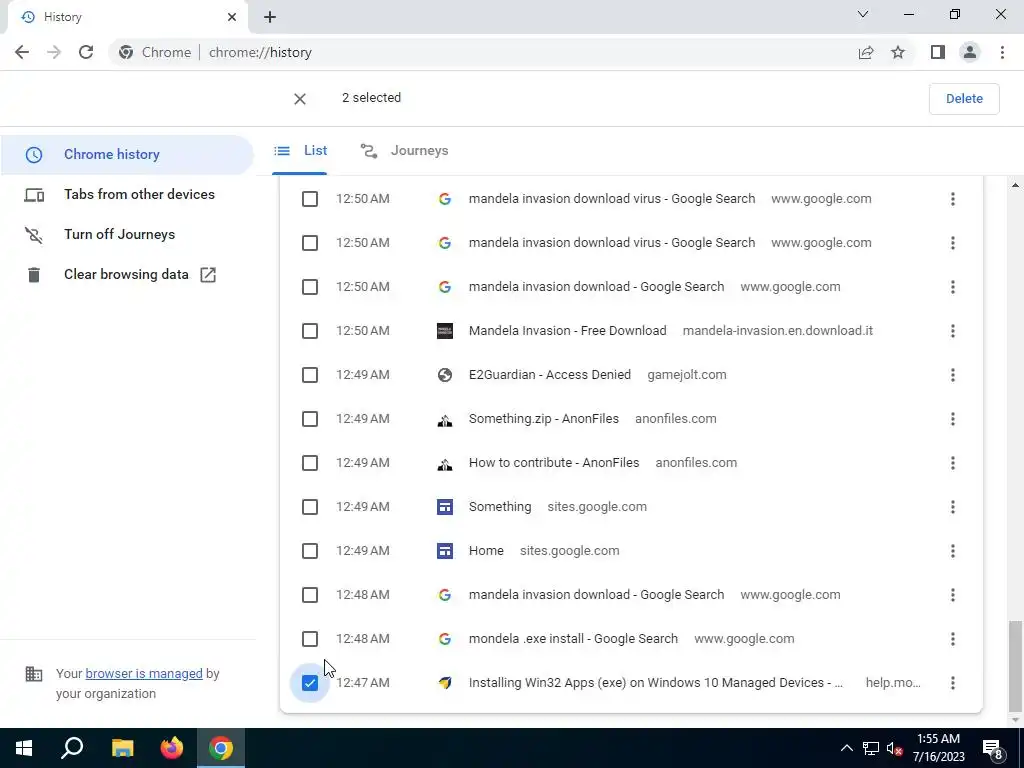Switch to the Journeys tab
The image size is (1024, 768).
405,151
